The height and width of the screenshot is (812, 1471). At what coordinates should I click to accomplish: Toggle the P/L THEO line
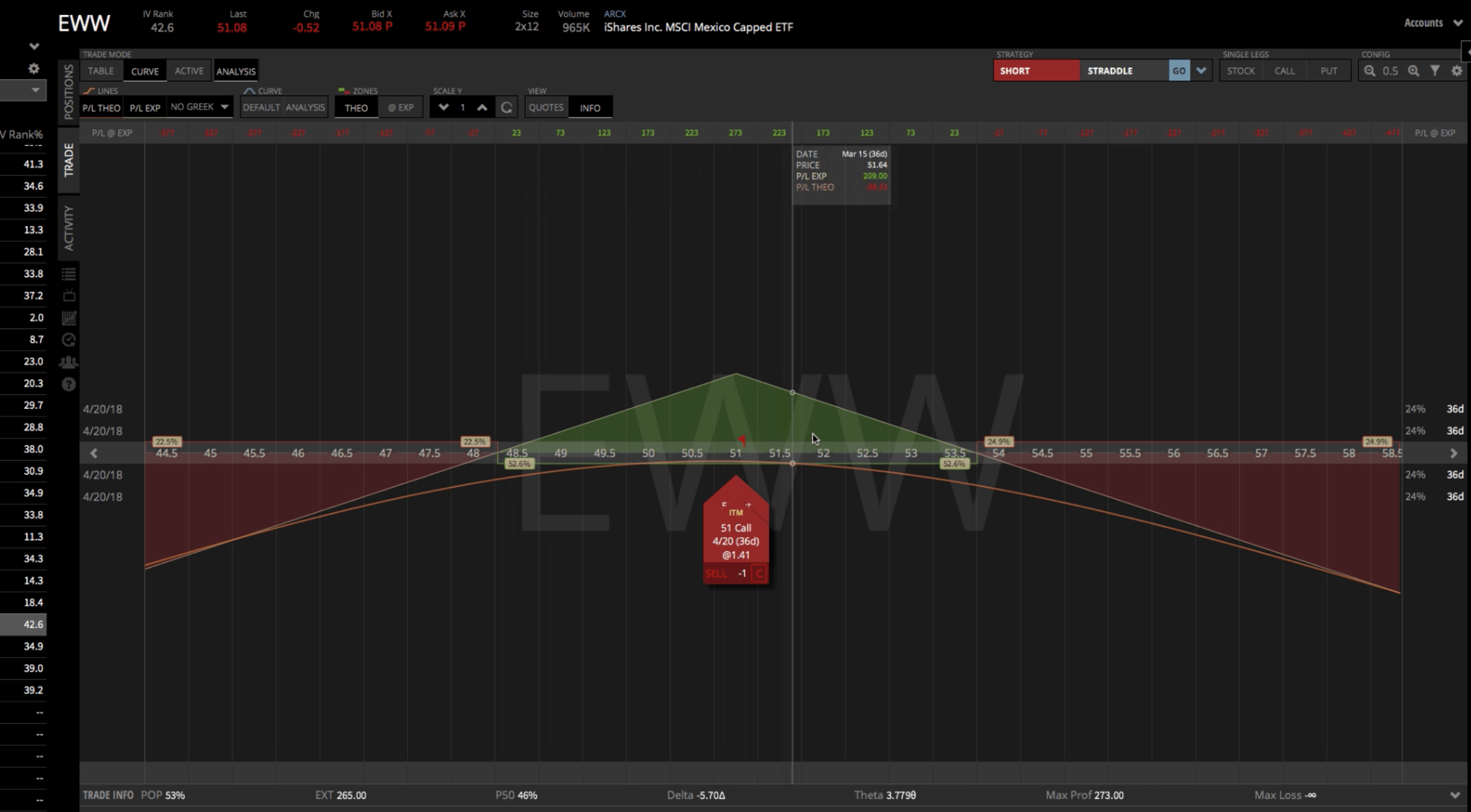coord(101,108)
